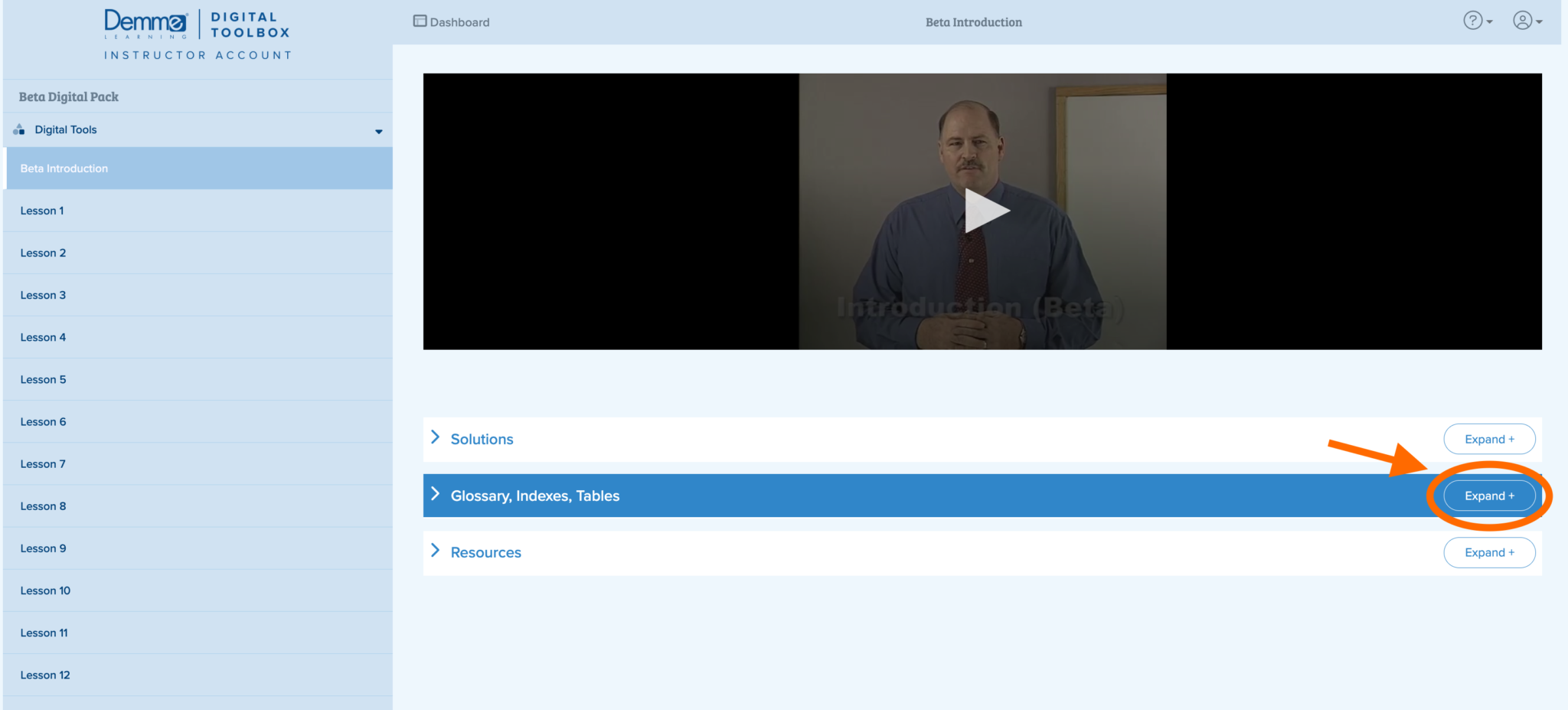Open the help menu via question mark icon
Screen dimensions: 1568x710
pyautogui.click(x=1474, y=21)
